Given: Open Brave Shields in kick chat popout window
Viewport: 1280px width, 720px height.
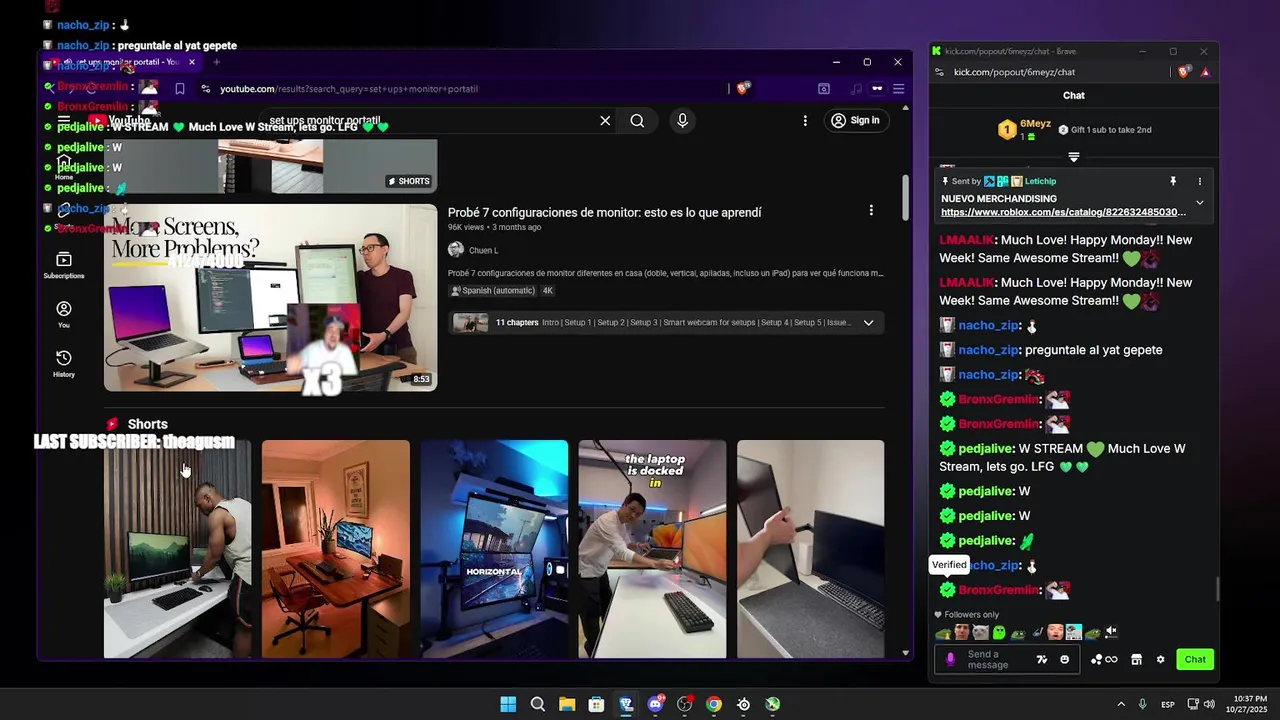Looking at the screenshot, I should point(1184,72).
